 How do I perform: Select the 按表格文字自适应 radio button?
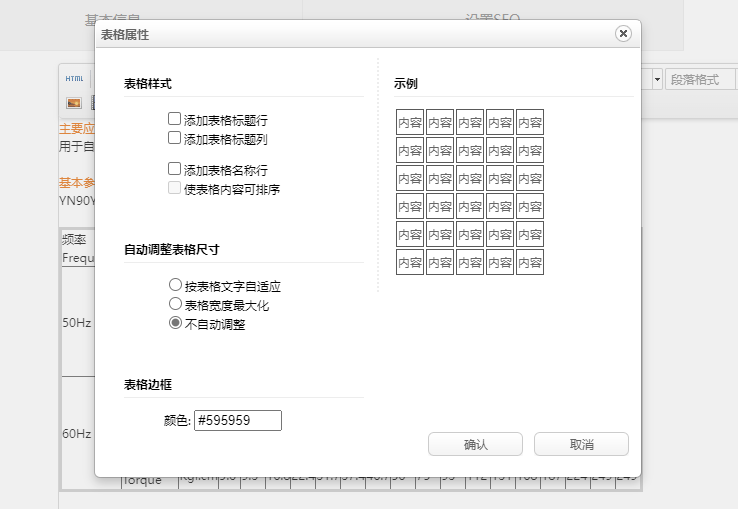(x=176, y=286)
